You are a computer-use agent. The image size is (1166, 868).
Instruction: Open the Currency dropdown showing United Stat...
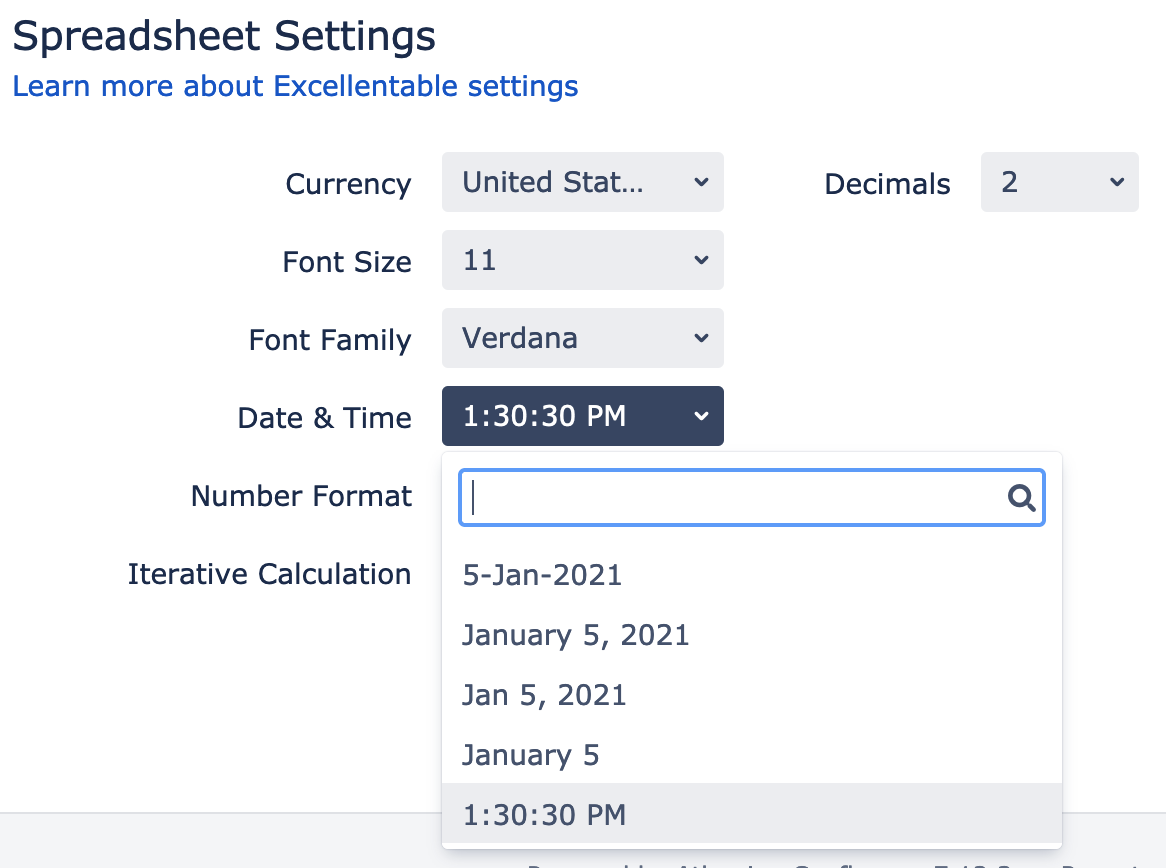click(582, 182)
